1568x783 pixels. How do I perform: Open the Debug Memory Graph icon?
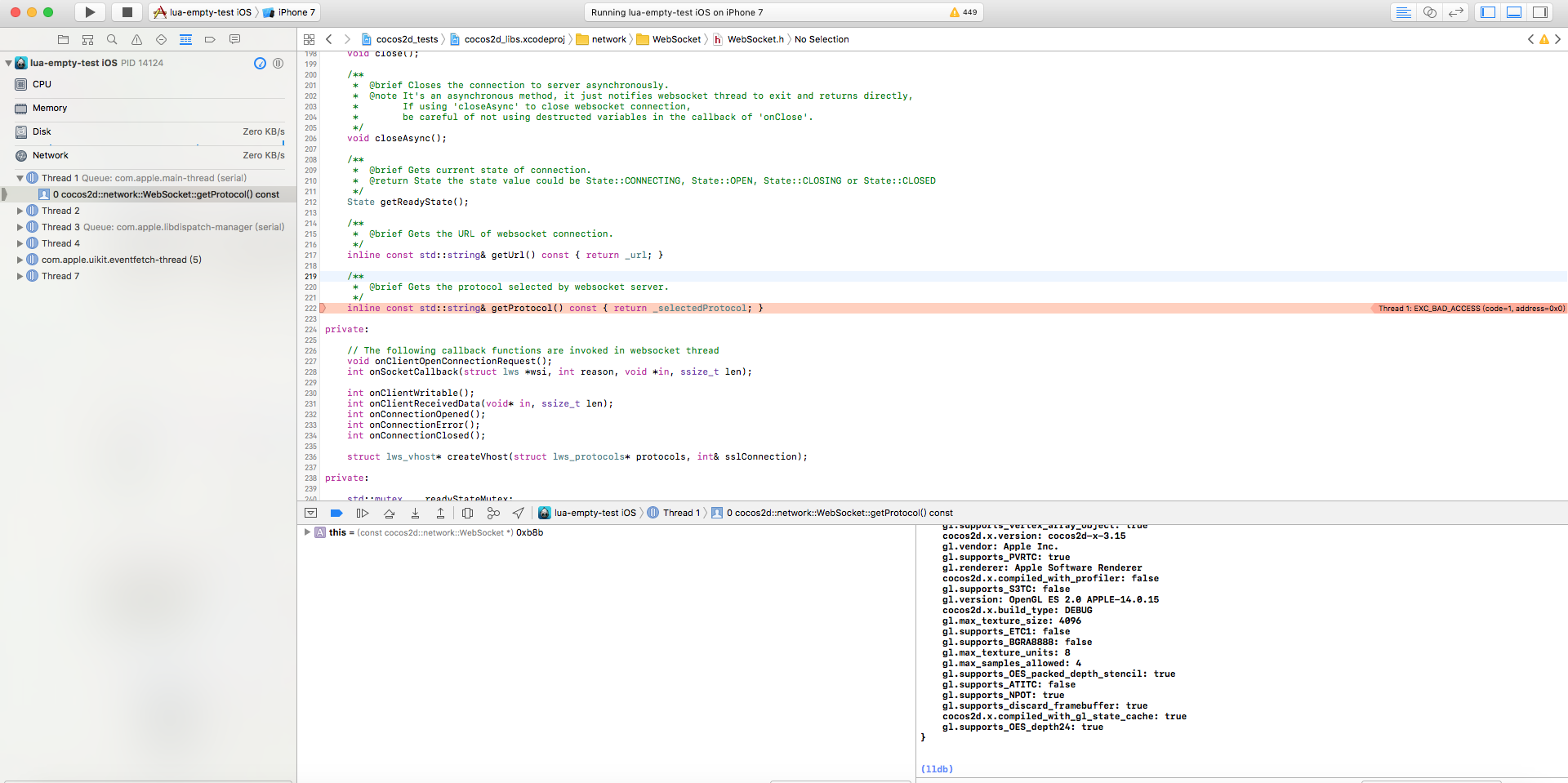(493, 514)
